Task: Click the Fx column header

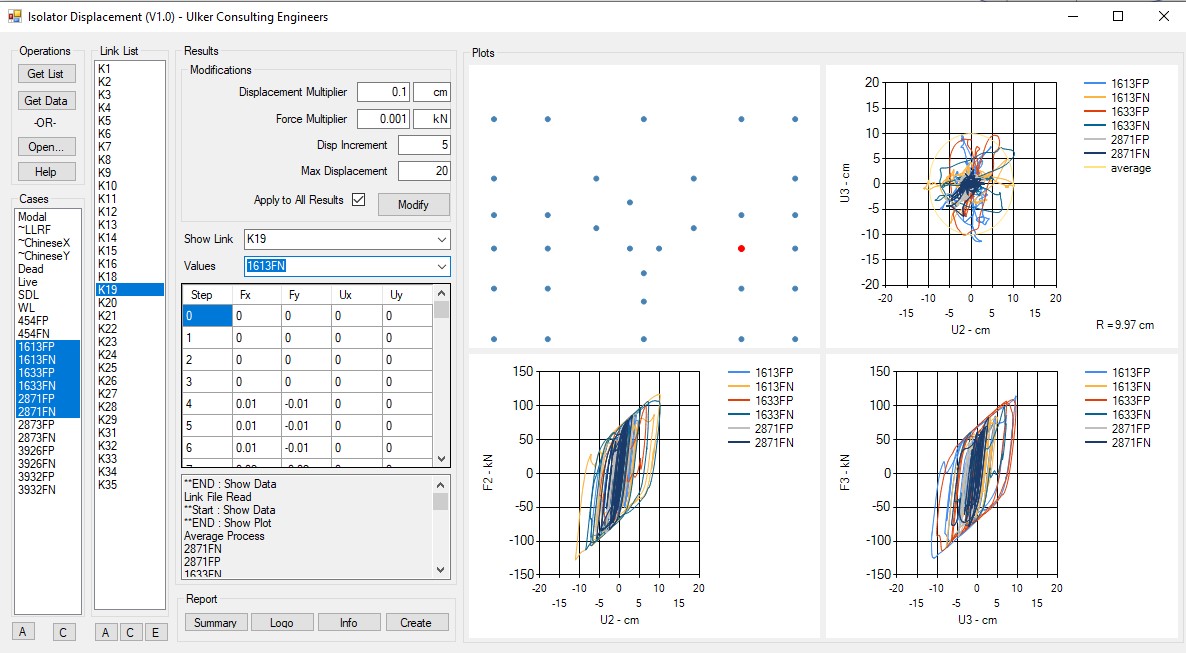Action: (x=256, y=294)
